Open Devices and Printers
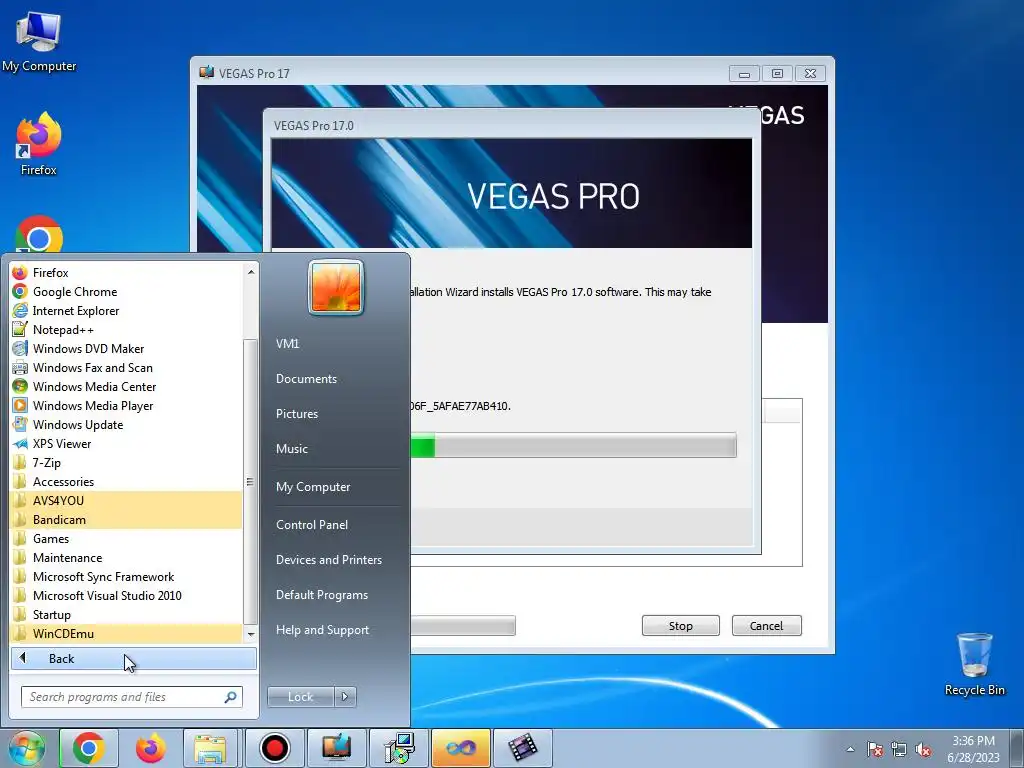Image resolution: width=1024 pixels, height=768 pixels. click(x=328, y=560)
